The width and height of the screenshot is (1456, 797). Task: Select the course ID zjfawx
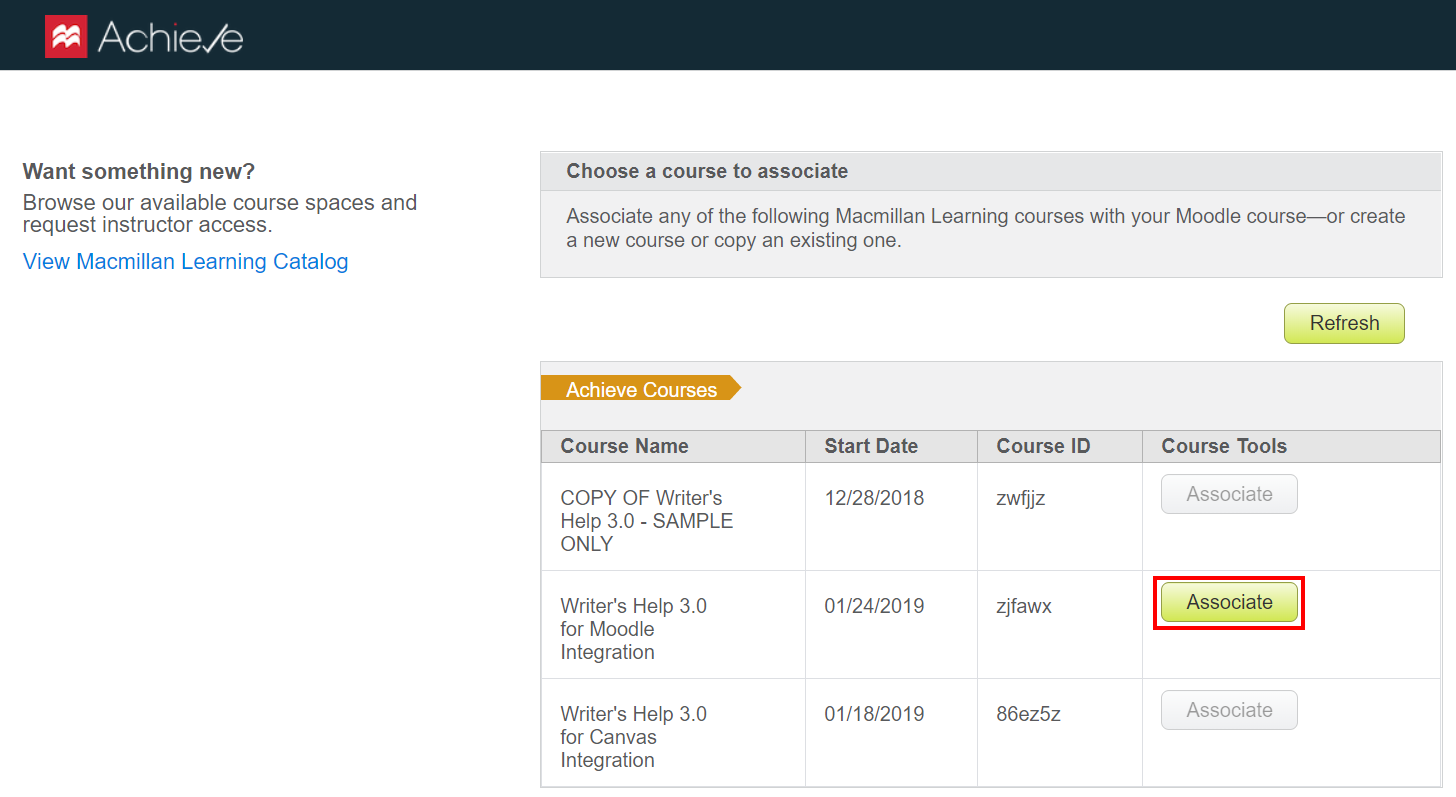coord(1024,606)
